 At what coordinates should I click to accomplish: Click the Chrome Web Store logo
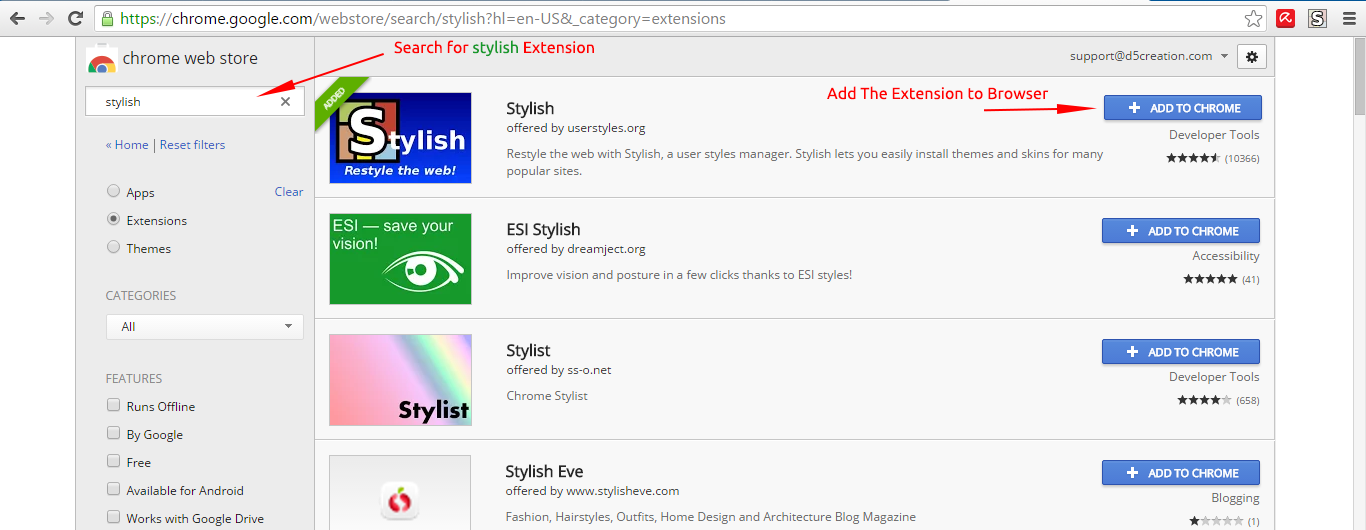point(101,59)
